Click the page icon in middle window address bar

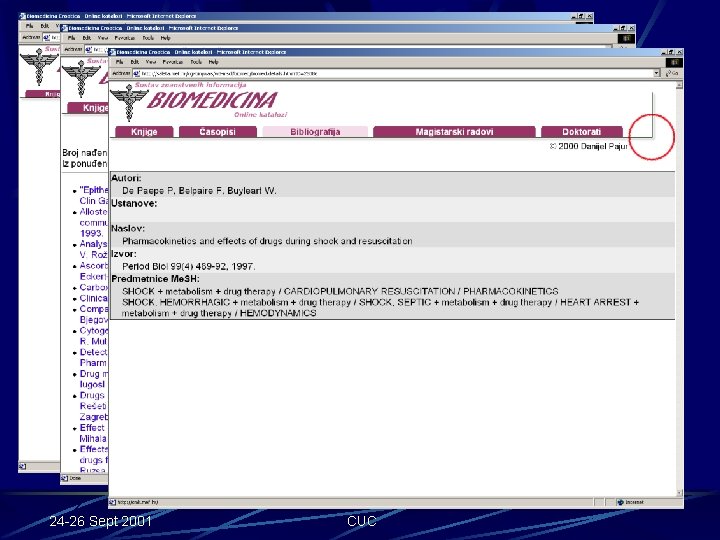89,49
